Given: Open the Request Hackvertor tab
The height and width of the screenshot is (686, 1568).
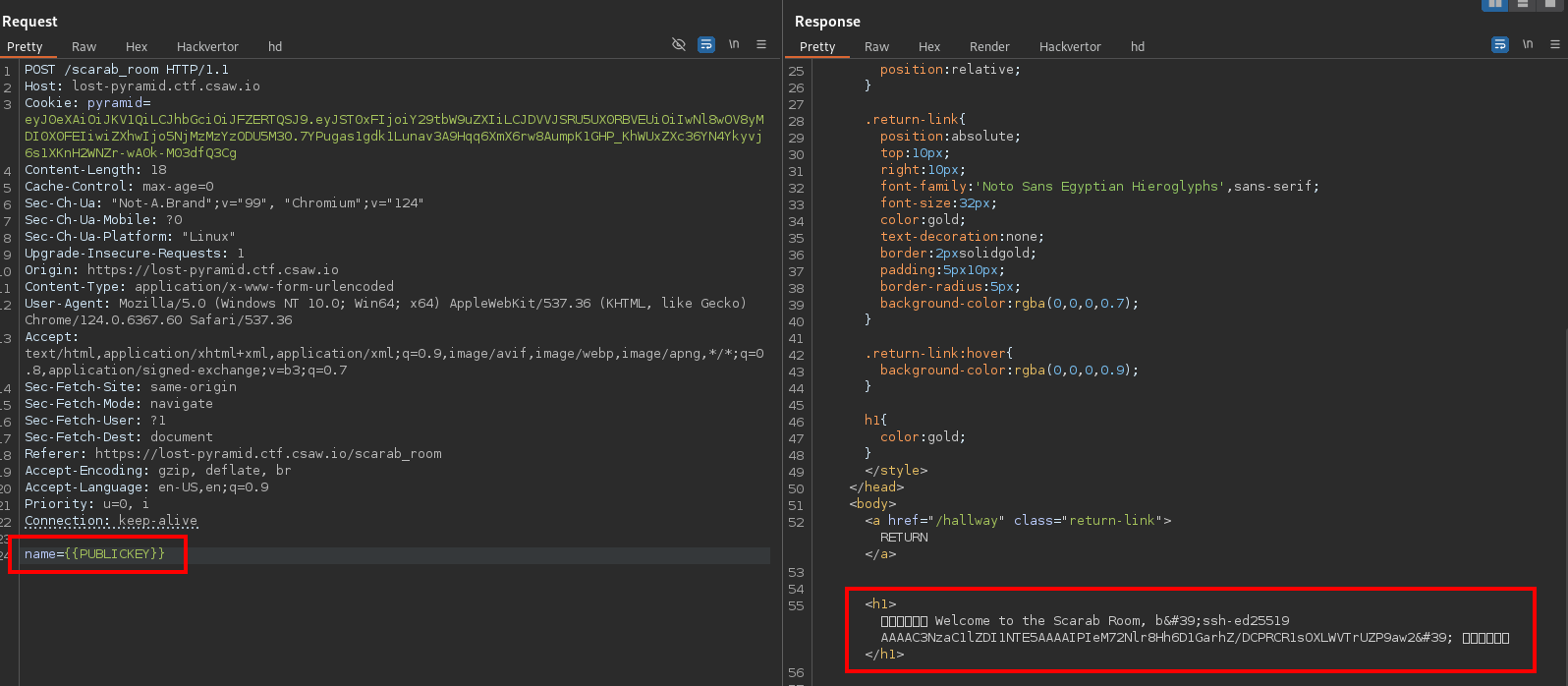Looking at the screenshot, I should coord(207,46).
